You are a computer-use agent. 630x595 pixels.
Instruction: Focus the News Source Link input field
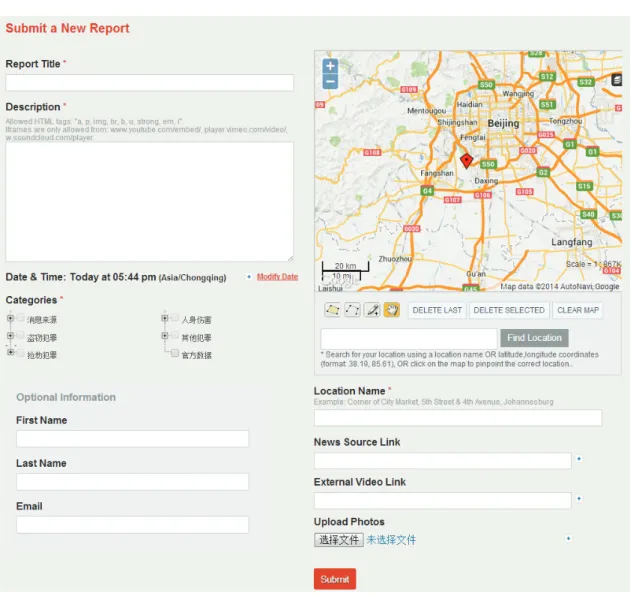(x=442, y=461)
